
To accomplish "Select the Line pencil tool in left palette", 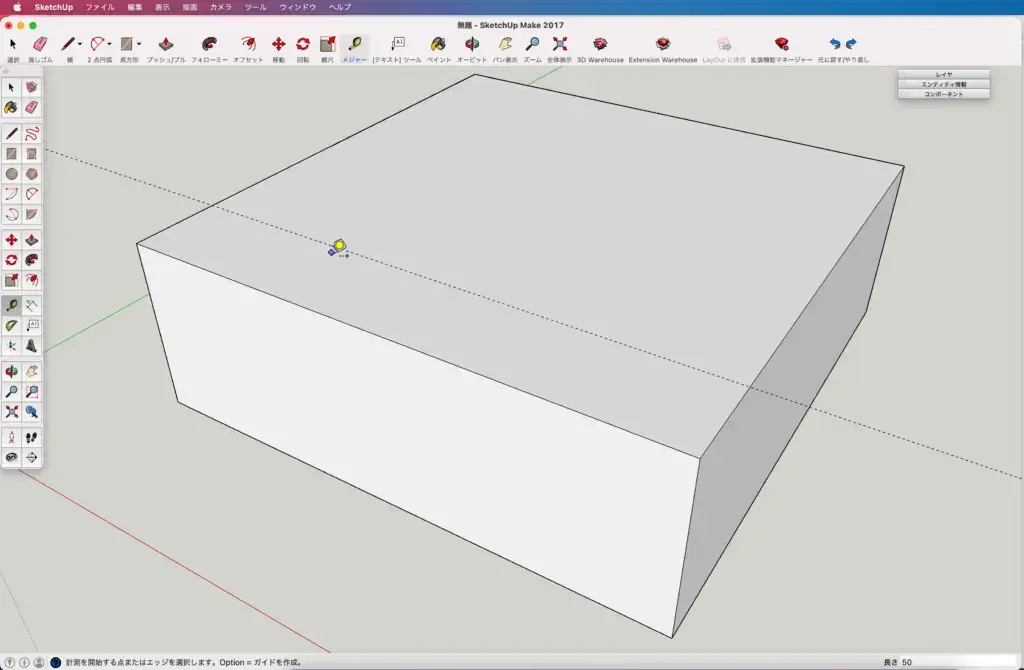I will (x=11, y=134).
